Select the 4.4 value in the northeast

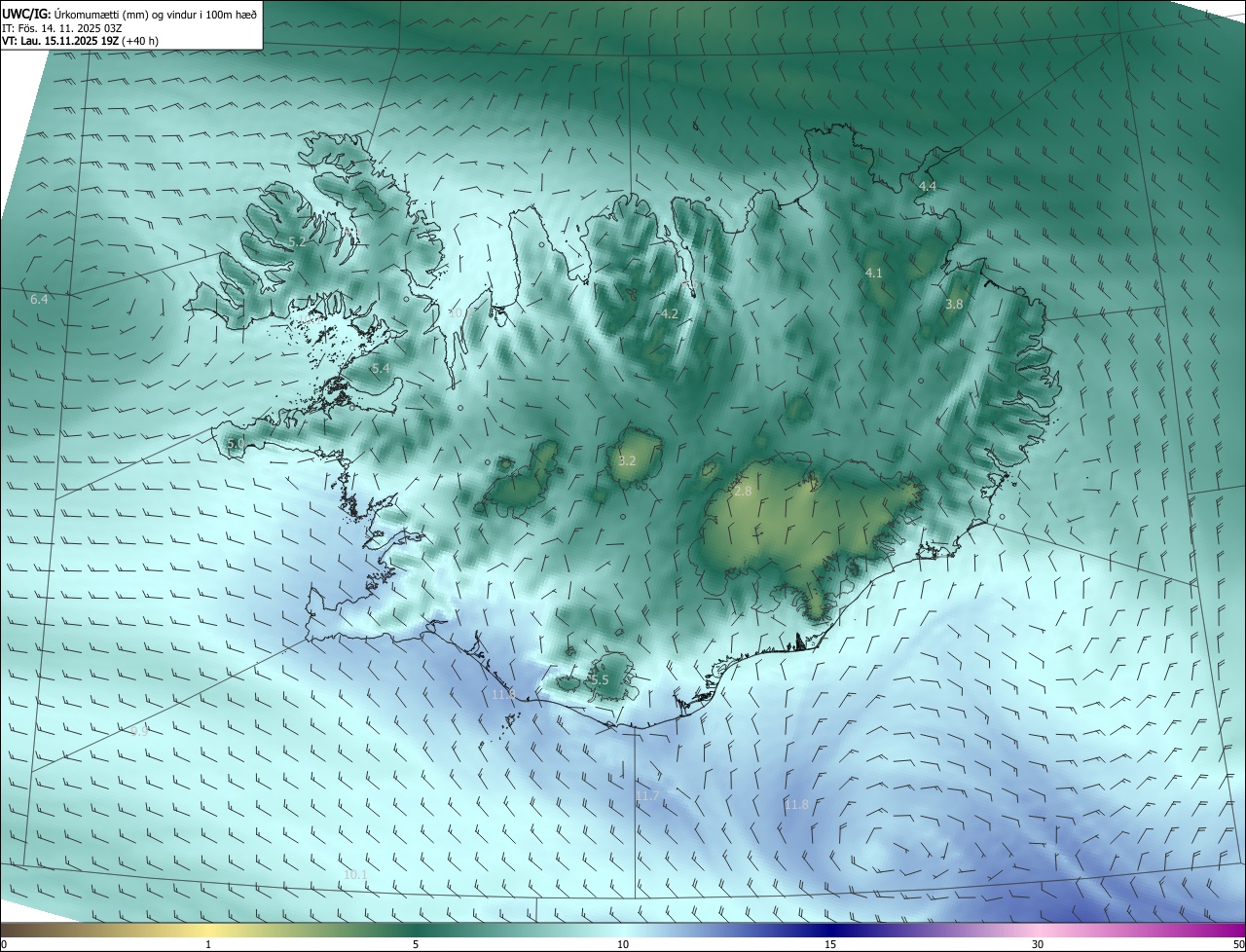click(928, 186)
